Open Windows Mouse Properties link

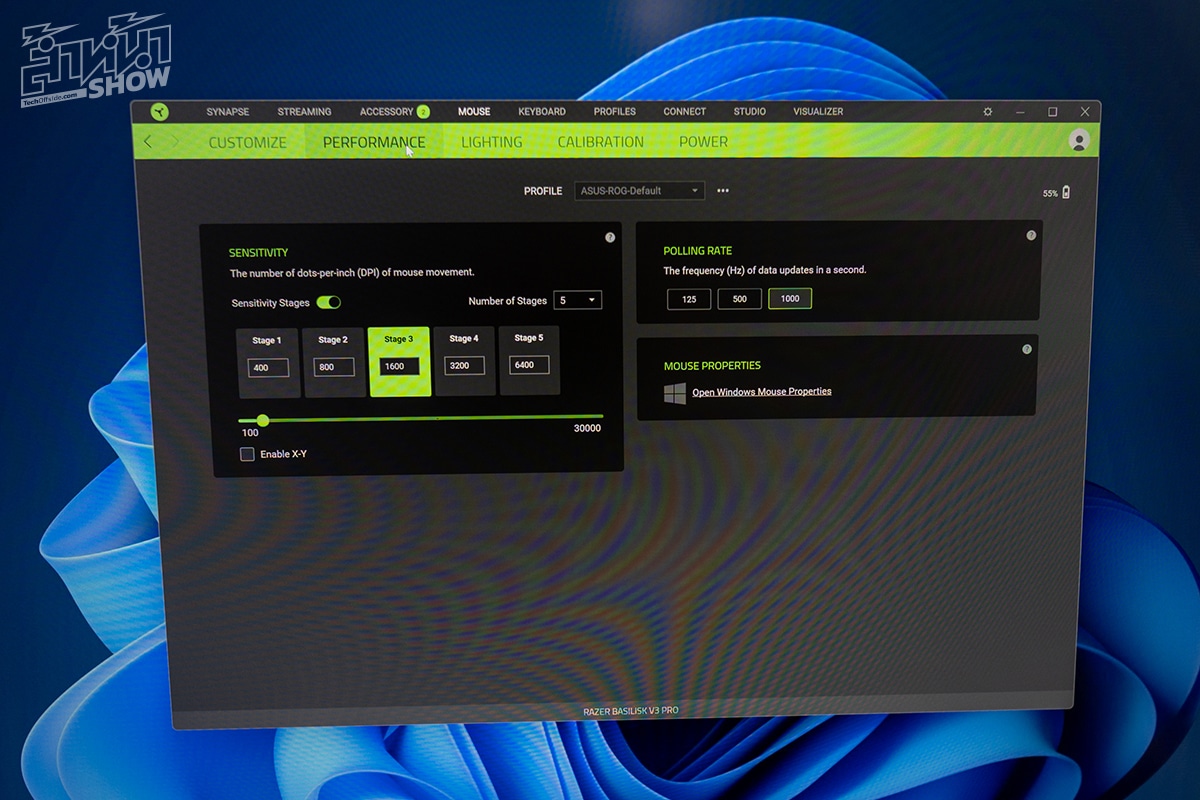[x=762, y=392]
